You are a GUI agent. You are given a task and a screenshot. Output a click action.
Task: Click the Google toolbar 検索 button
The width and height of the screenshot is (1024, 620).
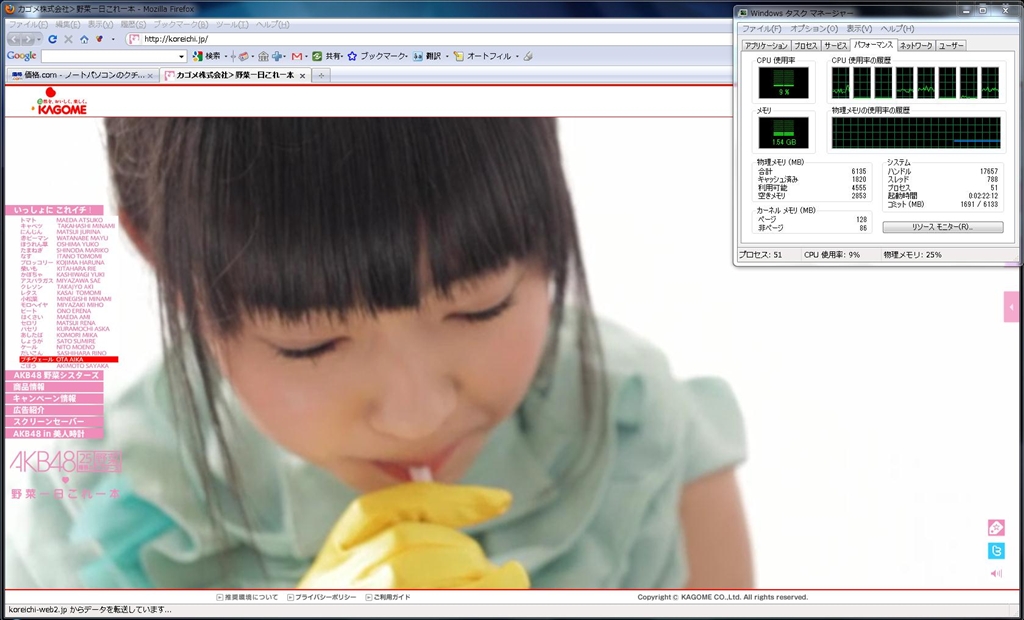tap(206, 56)
